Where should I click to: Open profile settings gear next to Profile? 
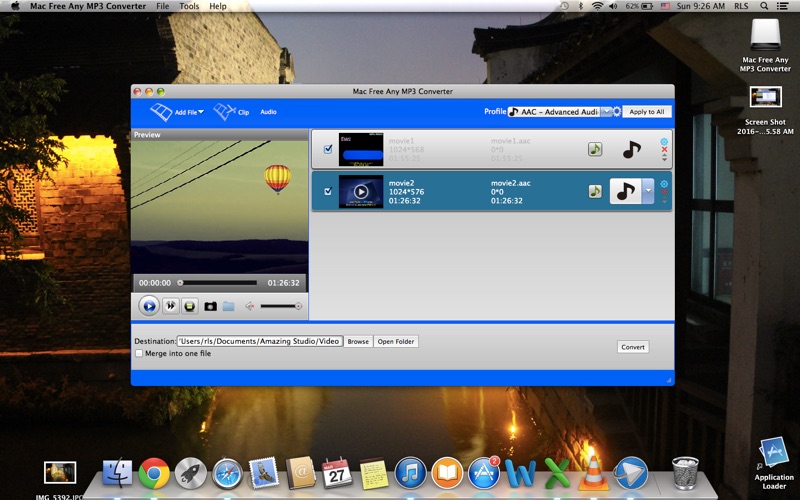[616, 112]
